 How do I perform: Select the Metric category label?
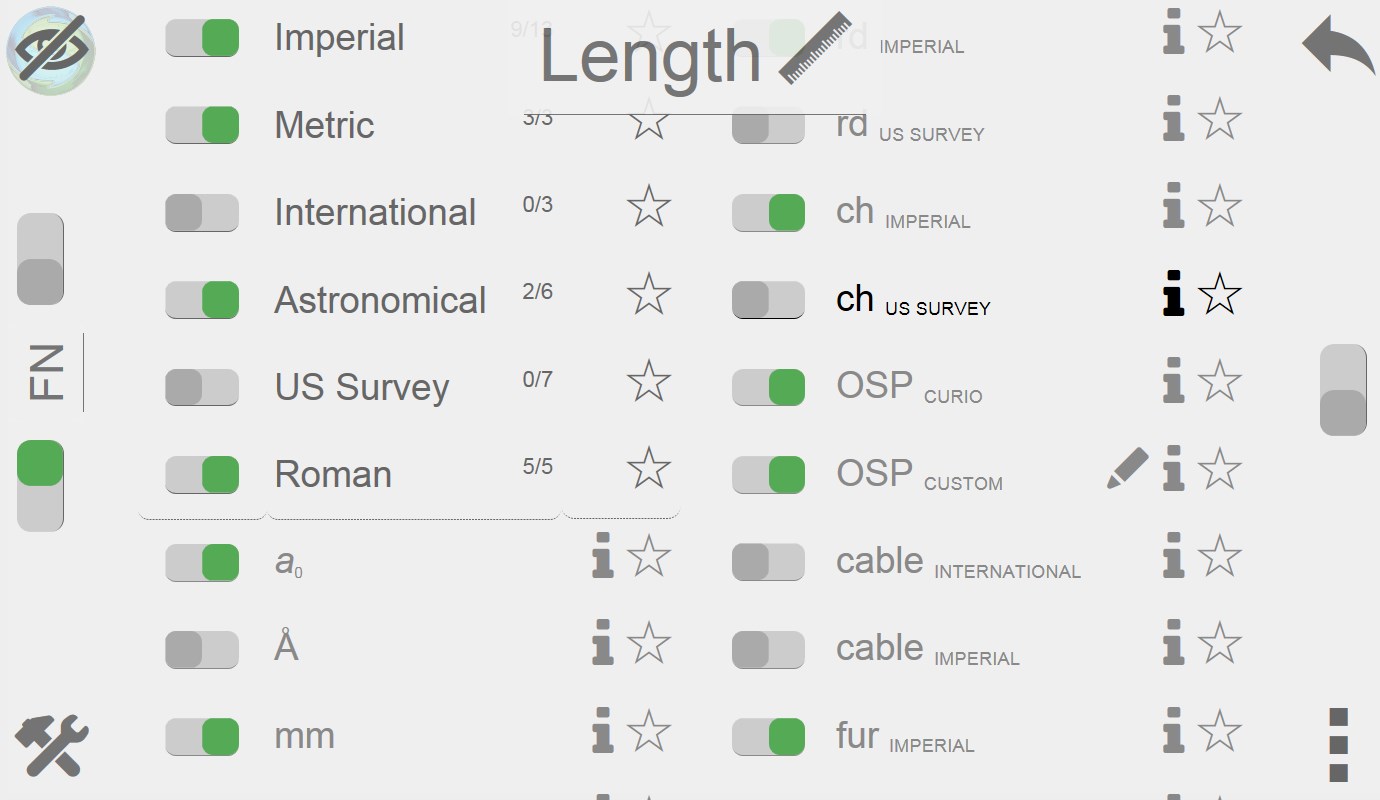[324, 125]
